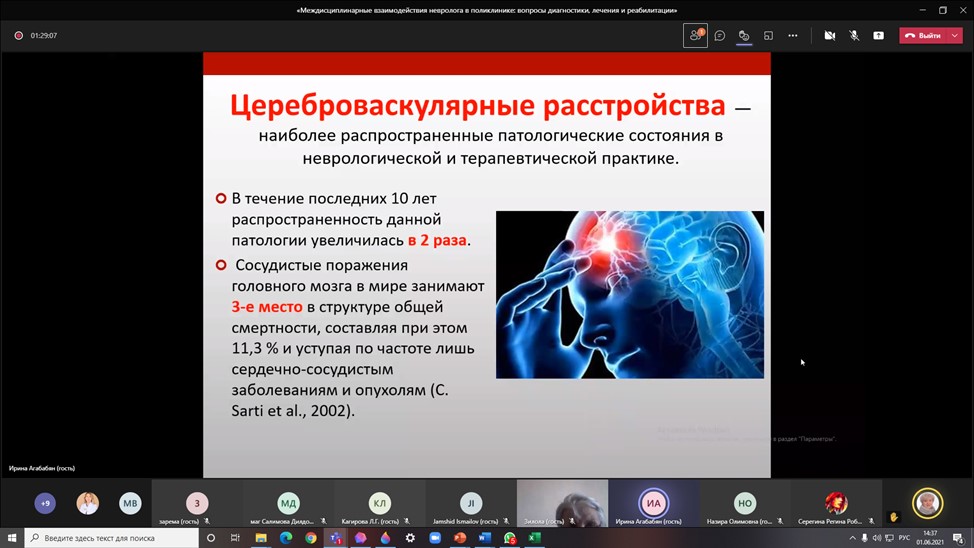Toggle the camera on
This screenshot has height=548, width=974.
coord(829,35)
